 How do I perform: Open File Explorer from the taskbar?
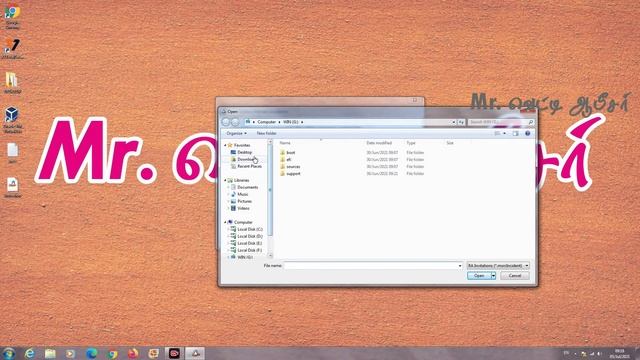pos(50,353)
